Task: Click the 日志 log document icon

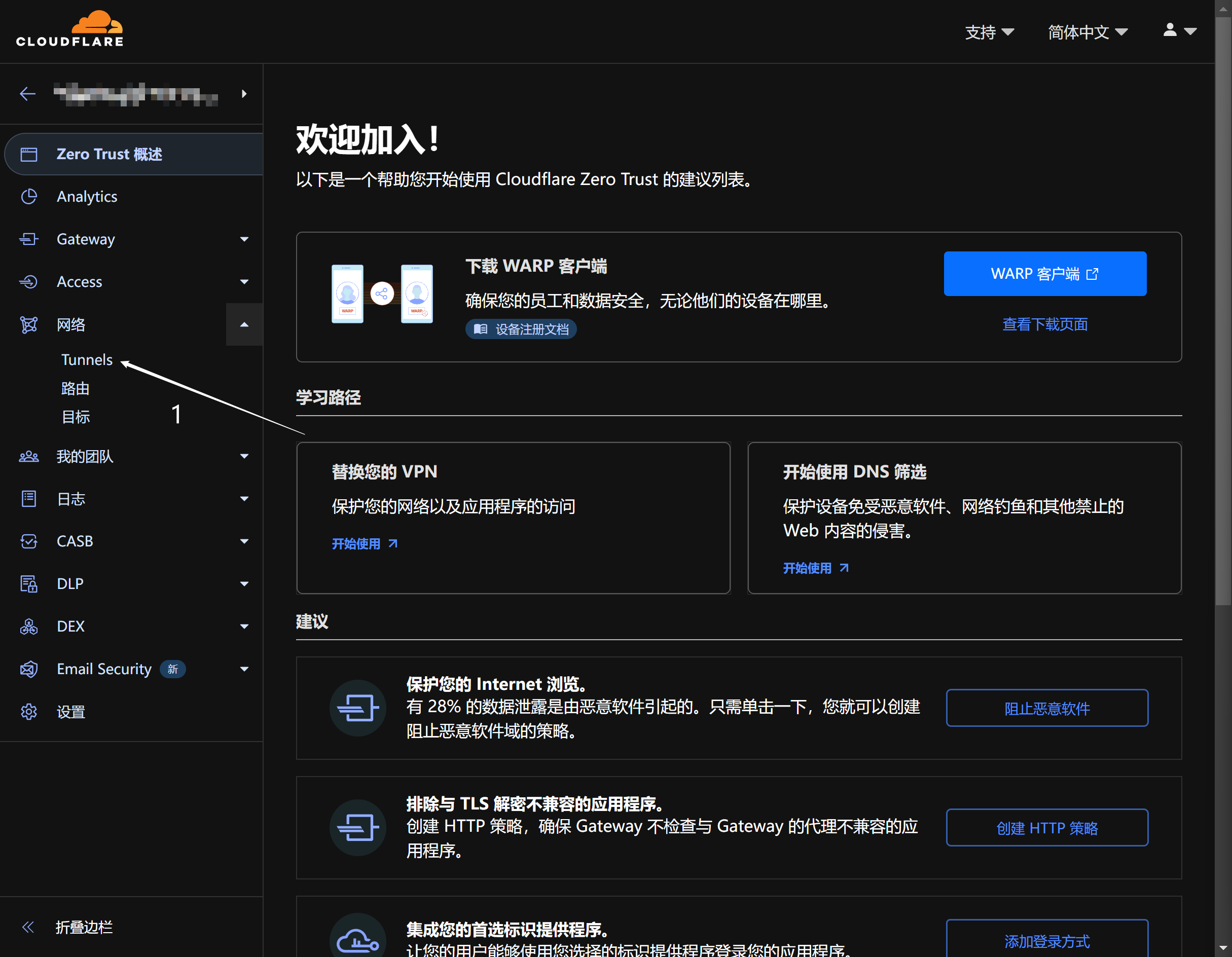Action: pyautogui.click(x=29, y=498)
